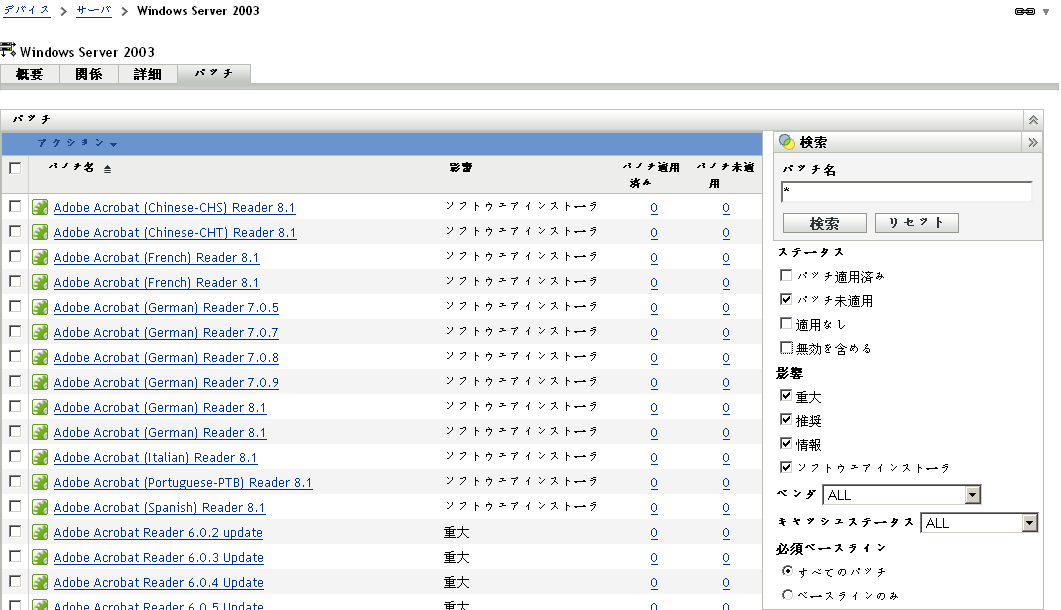Image resolution: width=1061 pixels, height=610 pixels.
Task: Click the green patch icon beside Adobe Acrobat (Chinese-CHS) Reader 8.1
Action: (x=42, y=207)
